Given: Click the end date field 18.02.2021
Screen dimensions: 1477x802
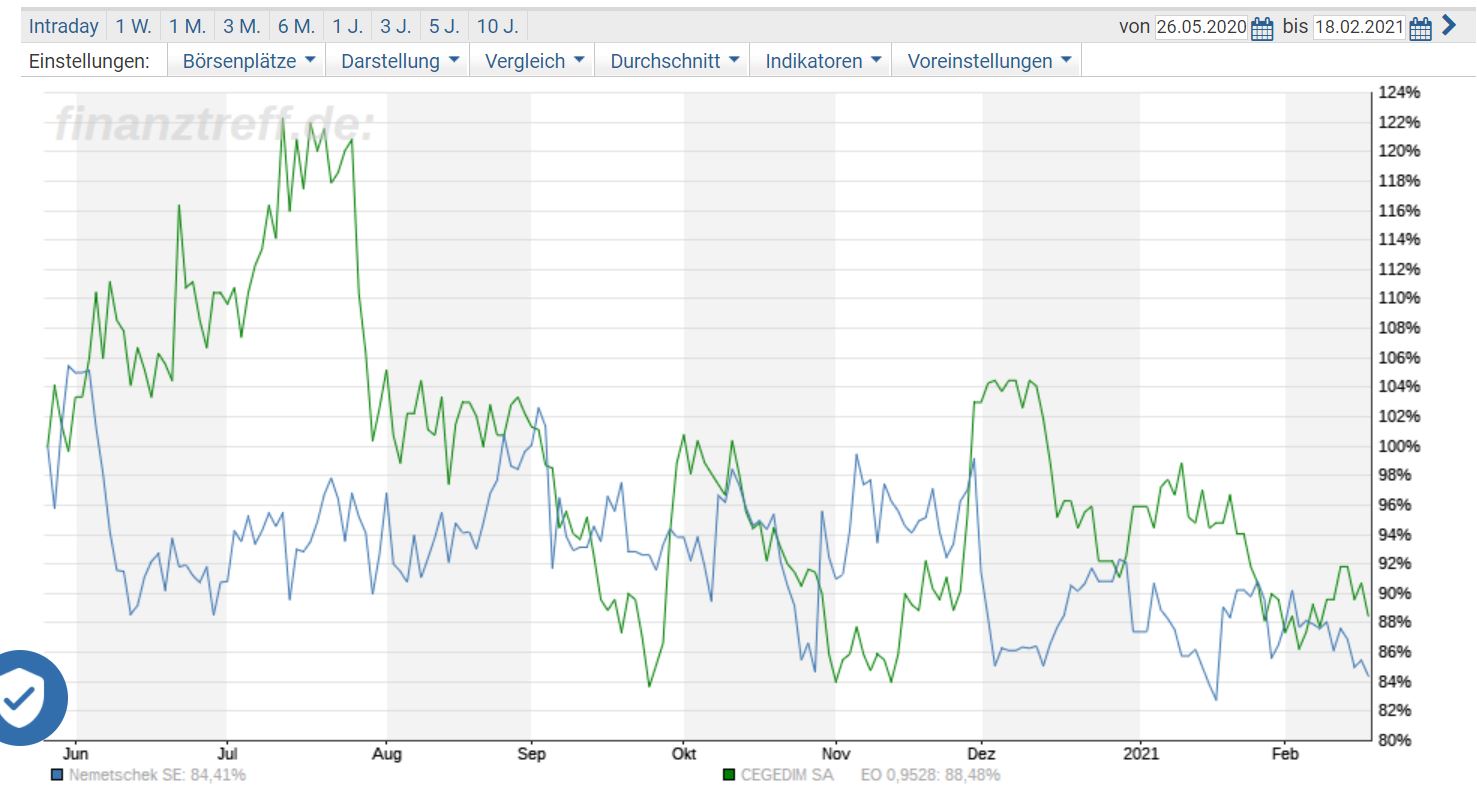Looking at the screenshot, I should pyautogui.click(x=1359, y=27).
